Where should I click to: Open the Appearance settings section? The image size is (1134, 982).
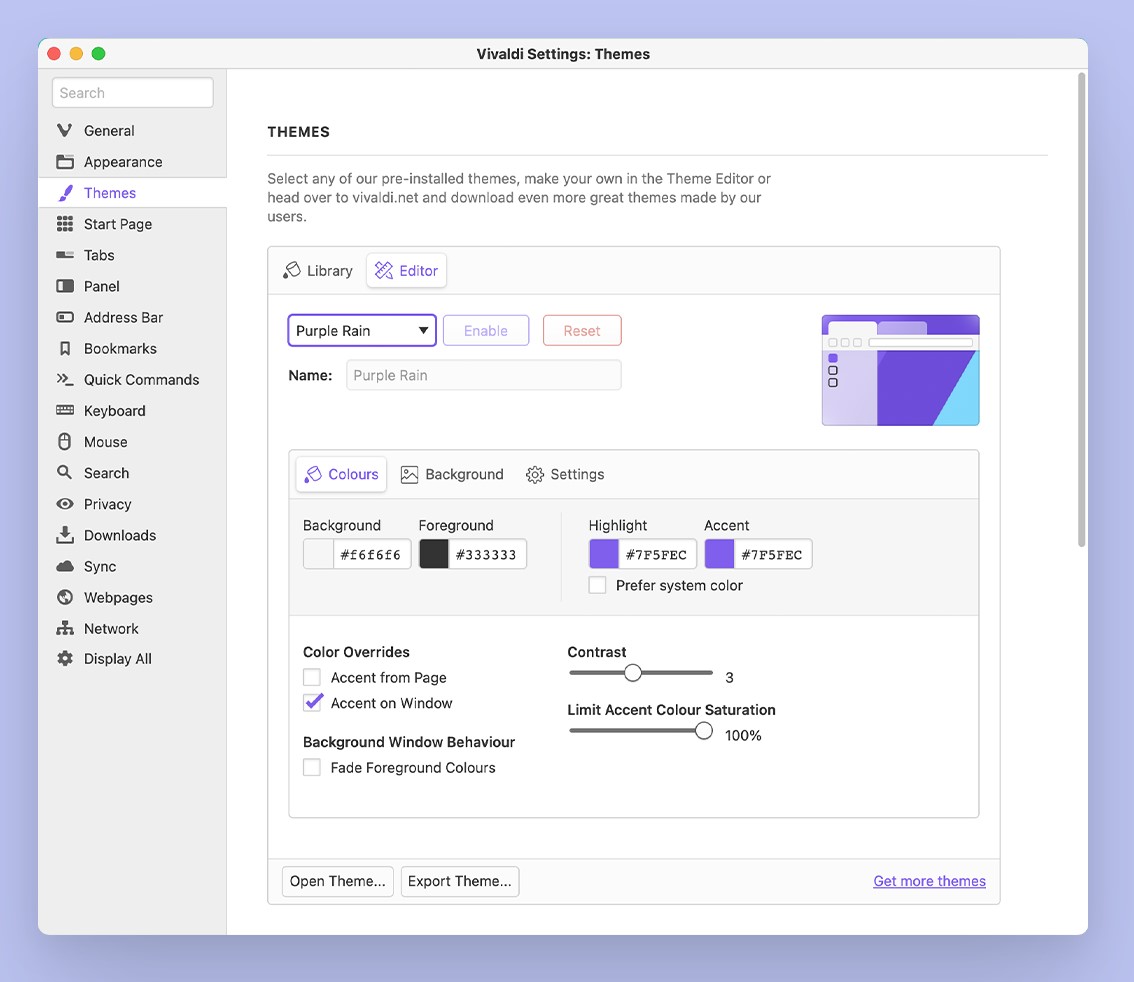pos(132,161)
